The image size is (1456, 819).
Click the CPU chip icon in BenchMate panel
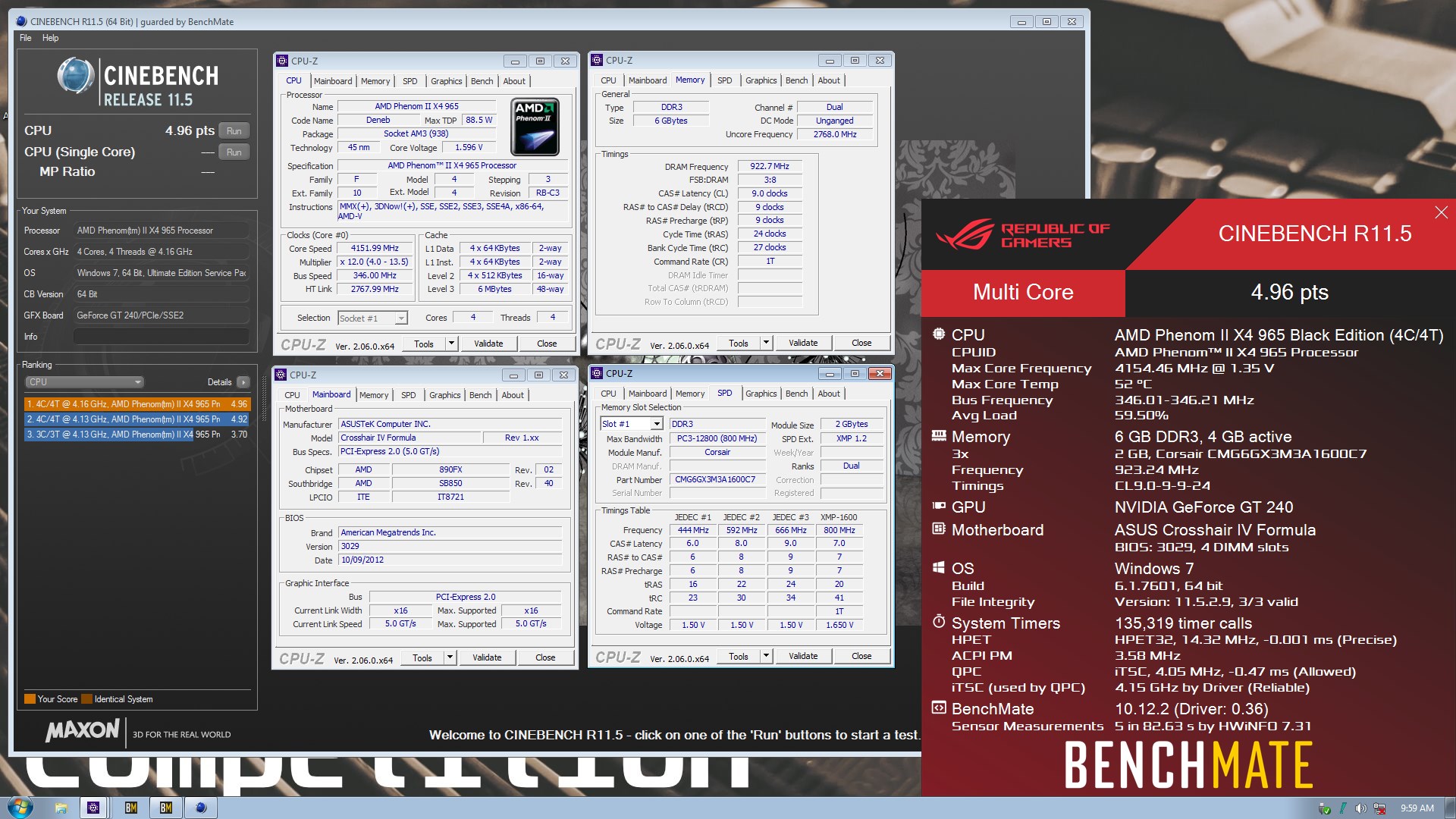tap(939, 334)
